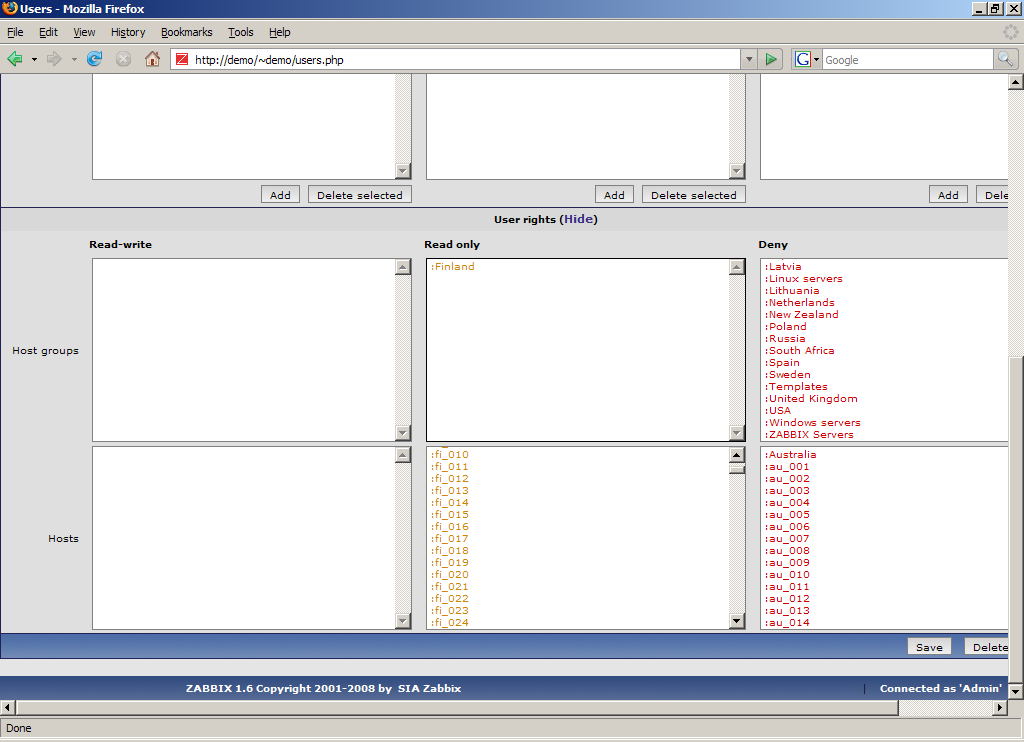Click in the Google search box

908,59
